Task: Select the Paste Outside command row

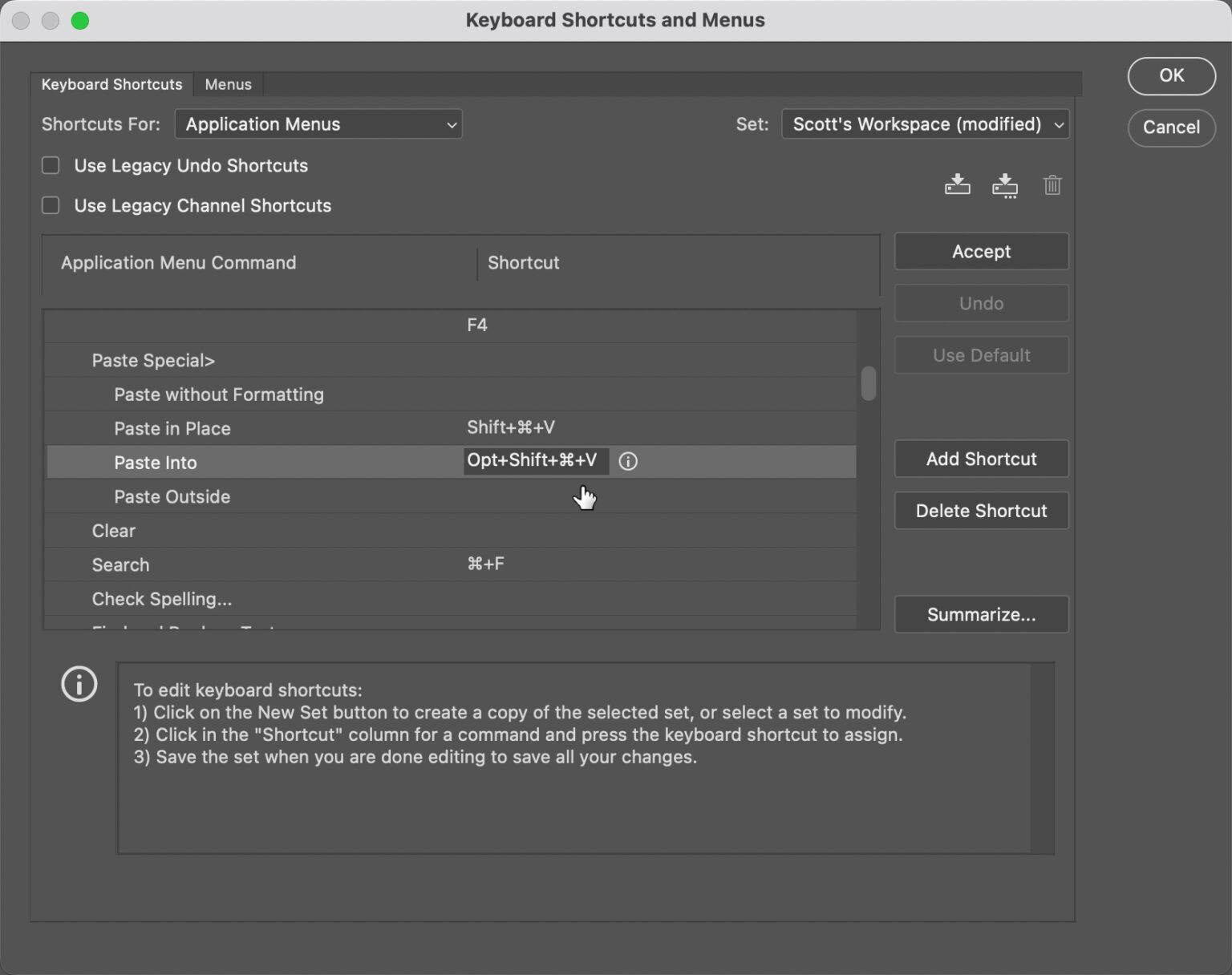Action: (172, 497)
